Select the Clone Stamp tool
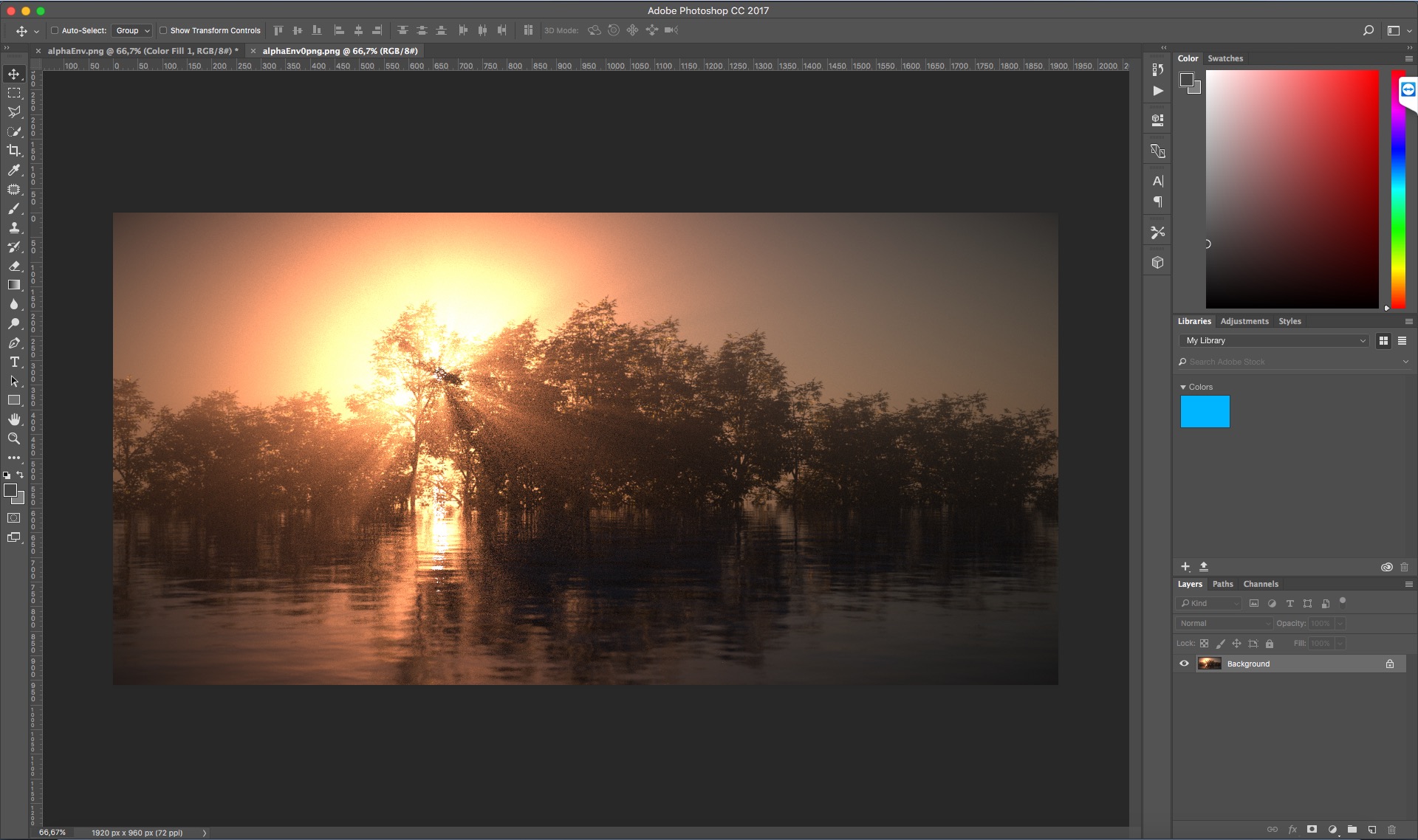This screenshot has width=1418, height=840. tap(13, 227)
